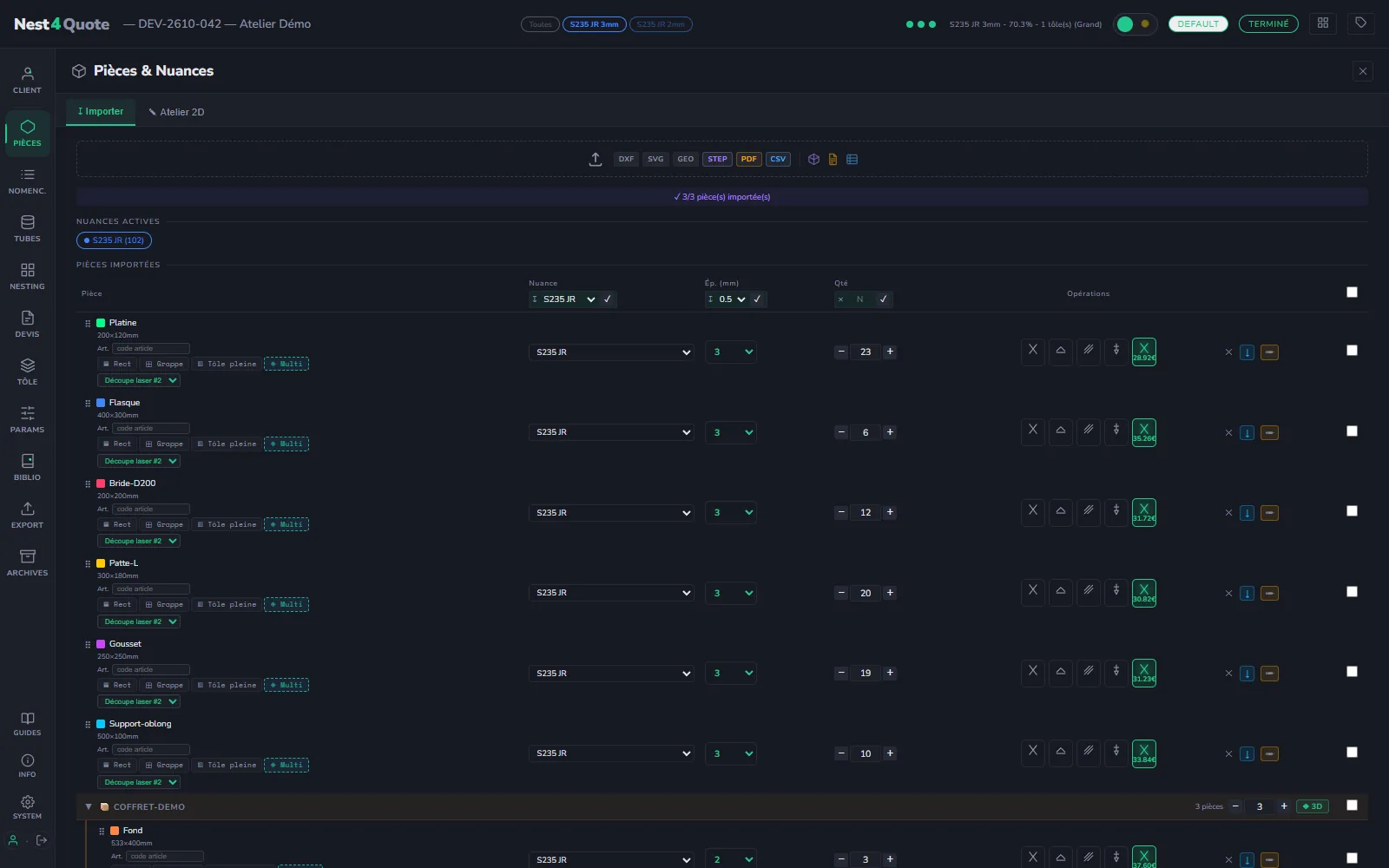Check the Bride-D200 row checkbox
This screenshot has width=1389, height=868.
pyautogui.click(x=1352, y=510)
